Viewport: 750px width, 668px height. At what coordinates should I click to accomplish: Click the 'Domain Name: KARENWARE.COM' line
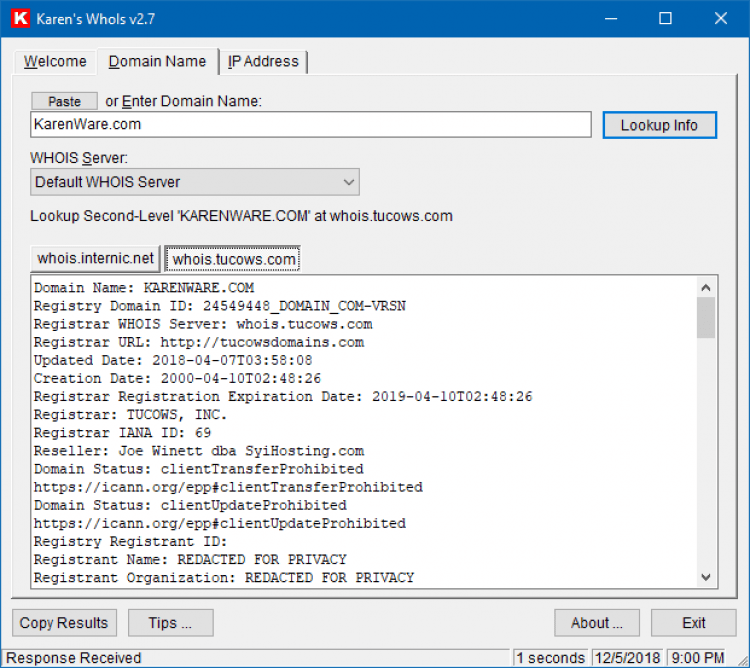144,288
